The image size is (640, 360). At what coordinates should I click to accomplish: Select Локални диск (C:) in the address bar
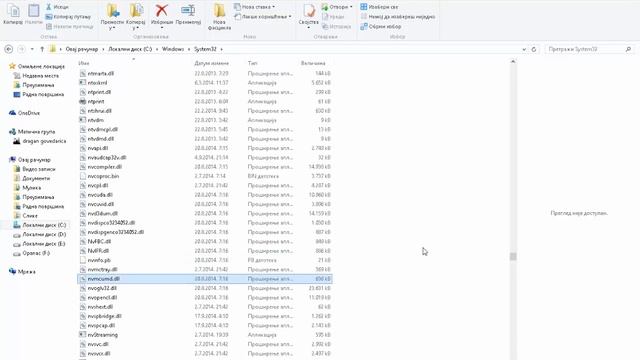tap(130, 49)
